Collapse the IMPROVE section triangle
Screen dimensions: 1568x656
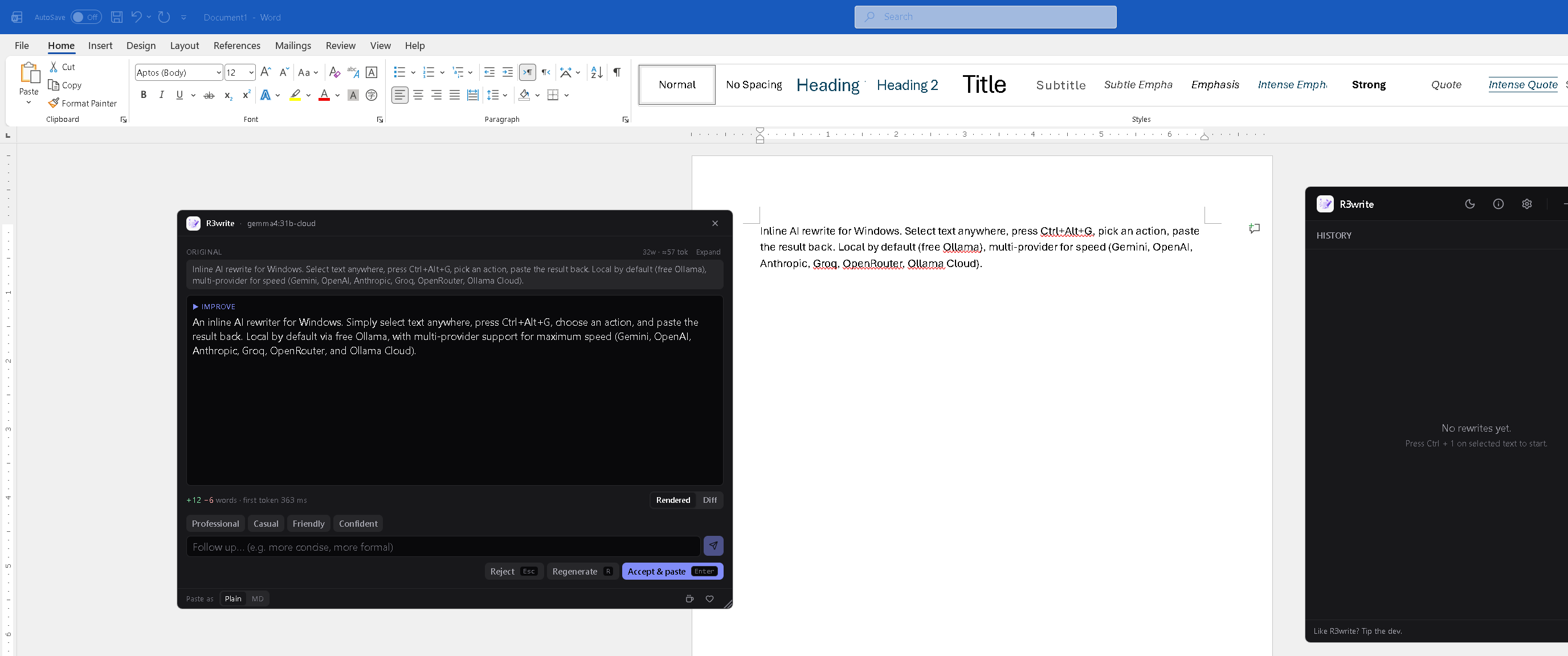pyautogui.click(x=195, y=307)
